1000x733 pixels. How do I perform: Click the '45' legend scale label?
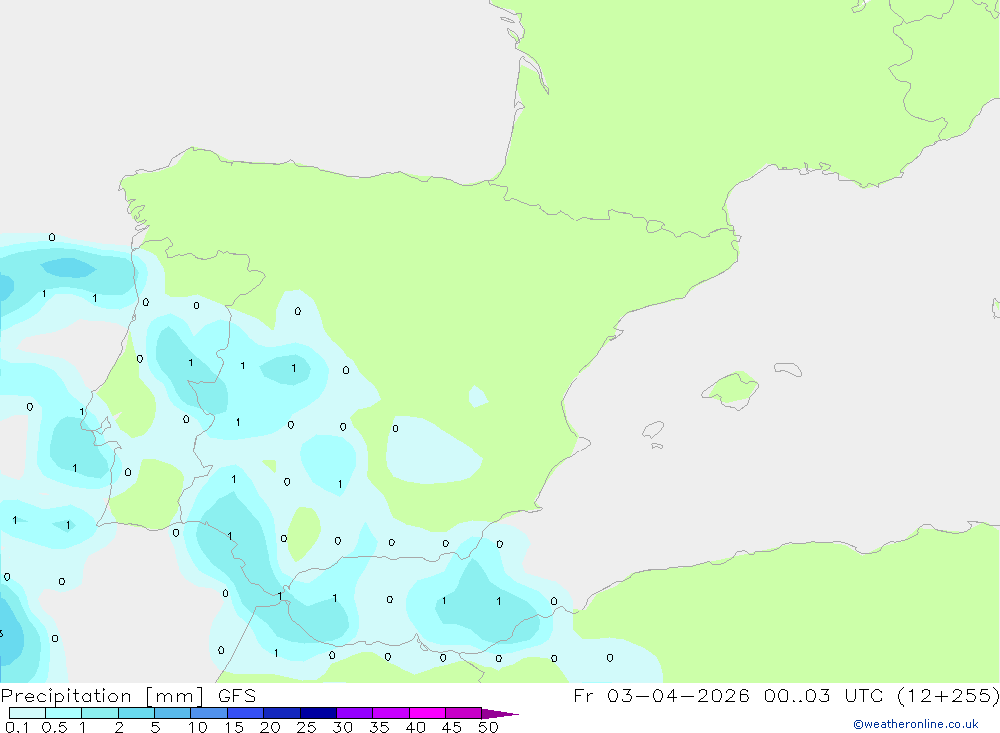452,727
